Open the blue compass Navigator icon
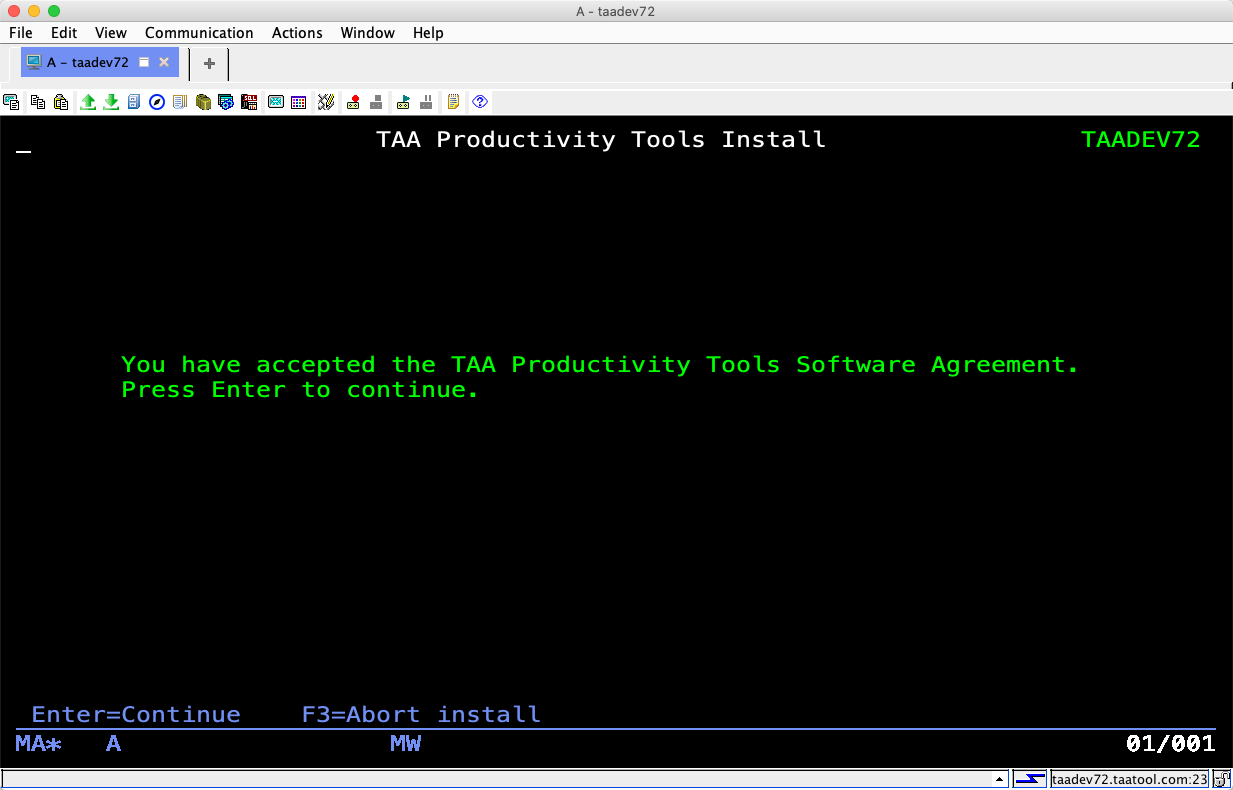The height and width of the screenshot is (790, 1233). point(157,102)
